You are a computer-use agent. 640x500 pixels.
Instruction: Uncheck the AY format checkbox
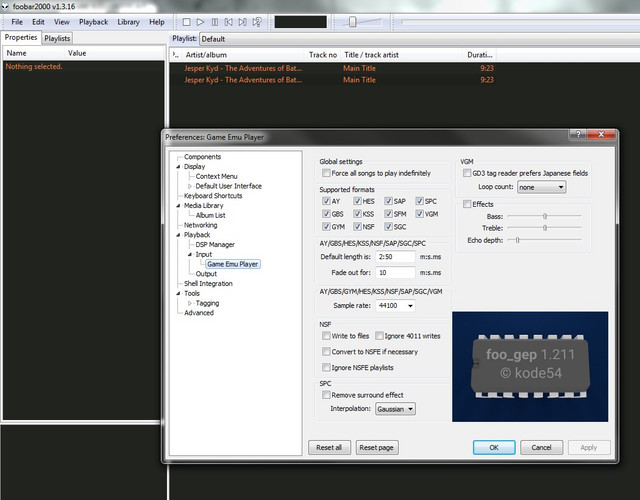[326, 201]
